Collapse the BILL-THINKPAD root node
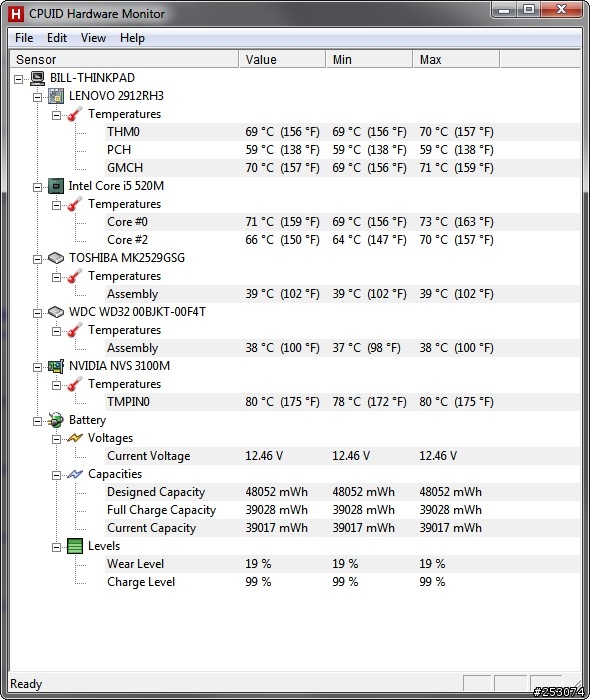 click(18, 79)
